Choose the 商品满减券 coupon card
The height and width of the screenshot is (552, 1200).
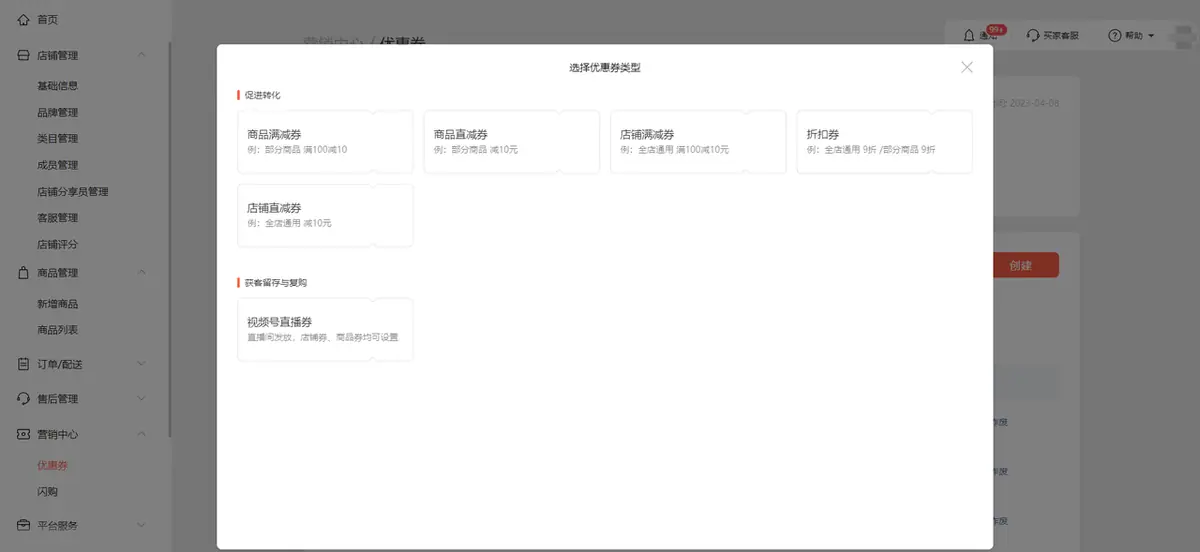click(x=325, y=142)
